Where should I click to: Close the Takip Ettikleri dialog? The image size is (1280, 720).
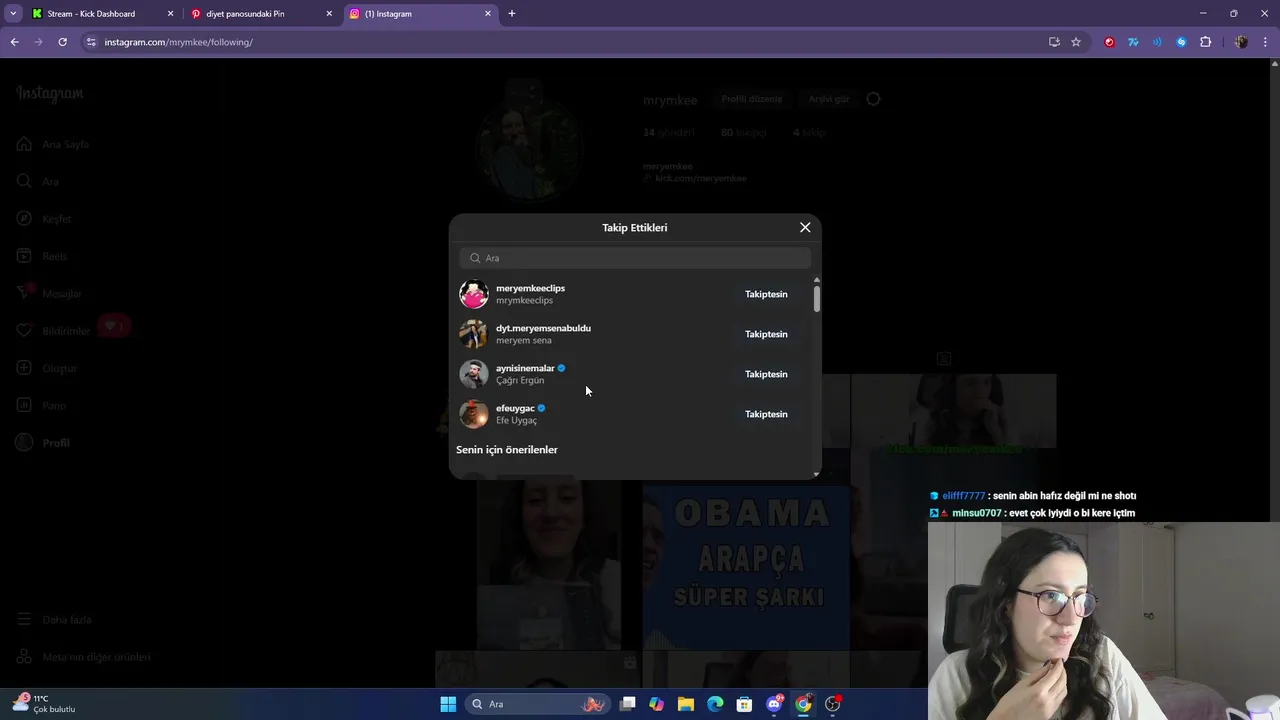coord(805,227)
